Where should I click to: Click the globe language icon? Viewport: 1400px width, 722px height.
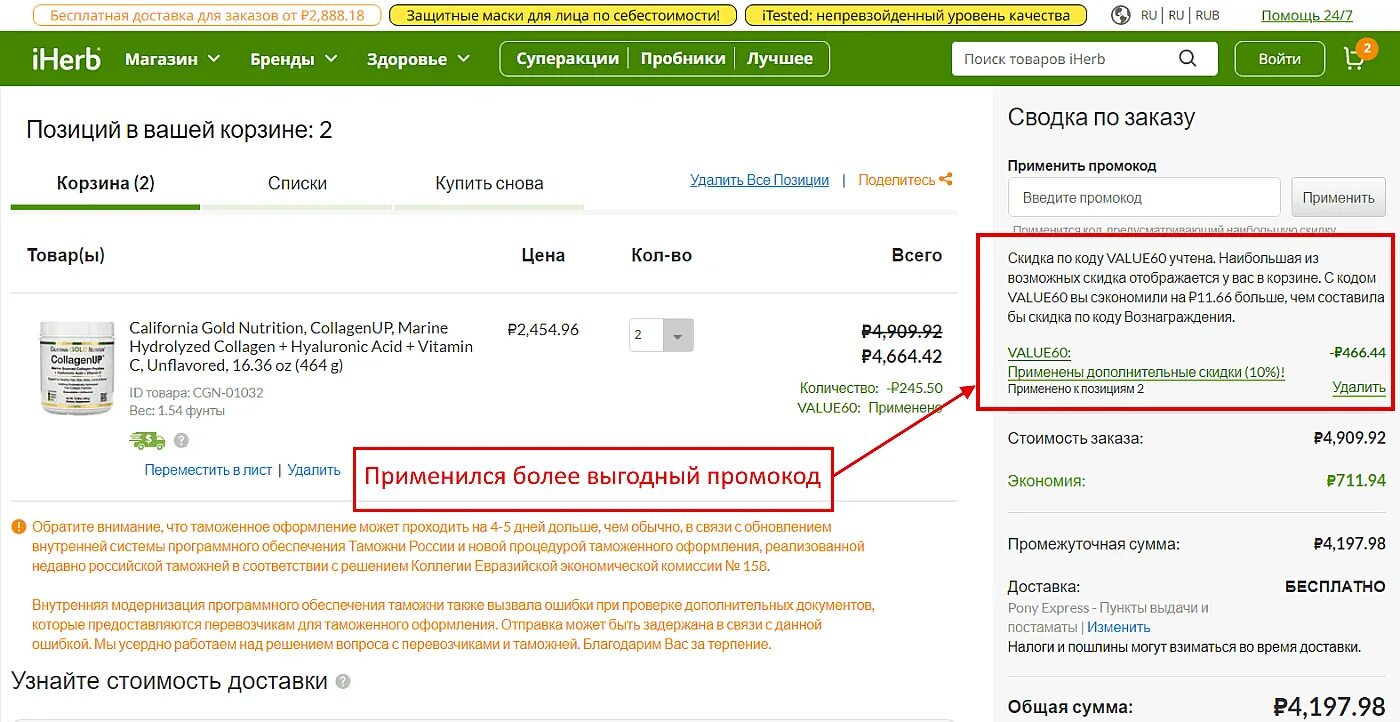(1121, 15)
